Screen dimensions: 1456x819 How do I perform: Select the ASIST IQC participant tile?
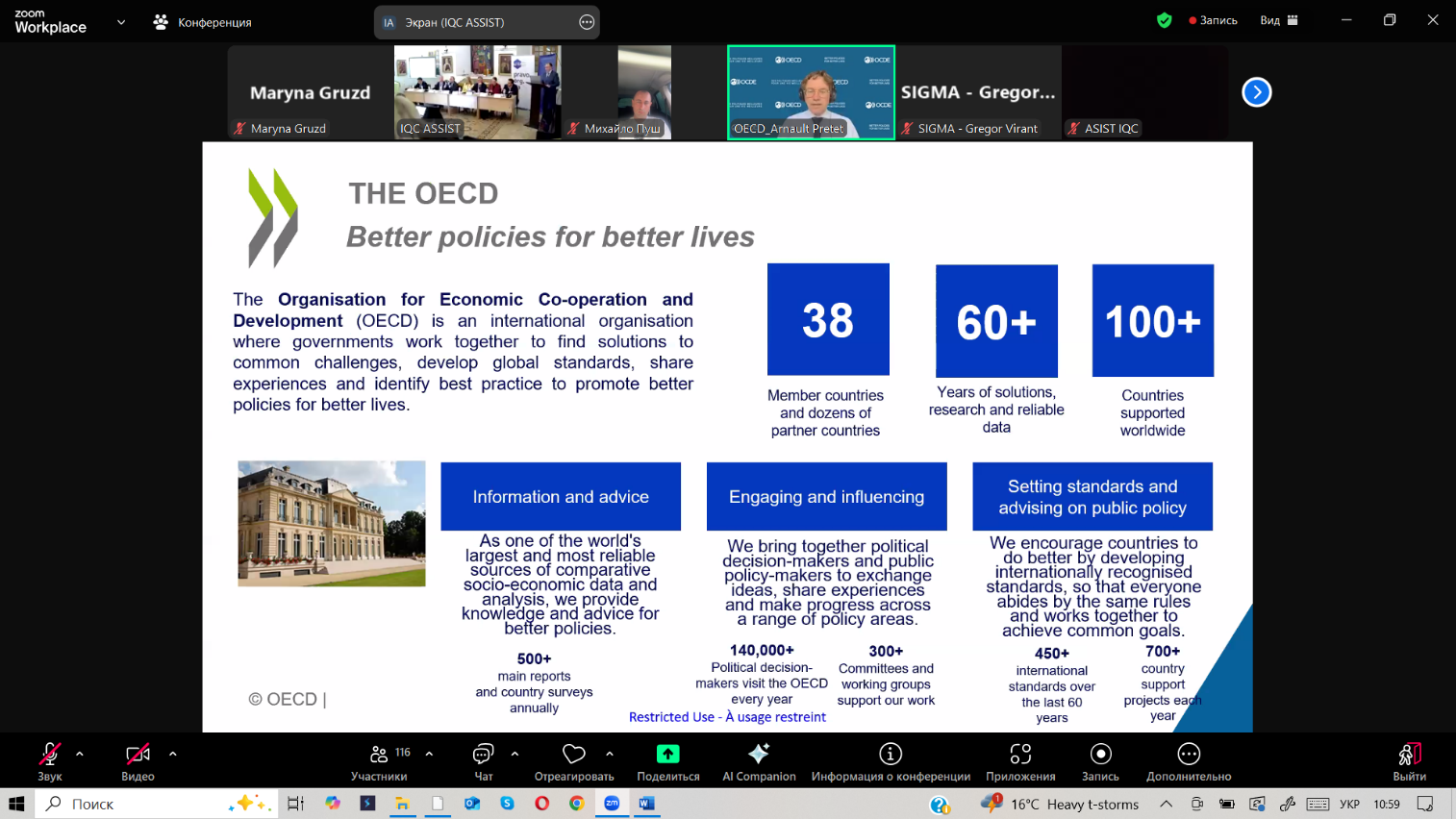pyautogui.click(x=1144, y=92)
